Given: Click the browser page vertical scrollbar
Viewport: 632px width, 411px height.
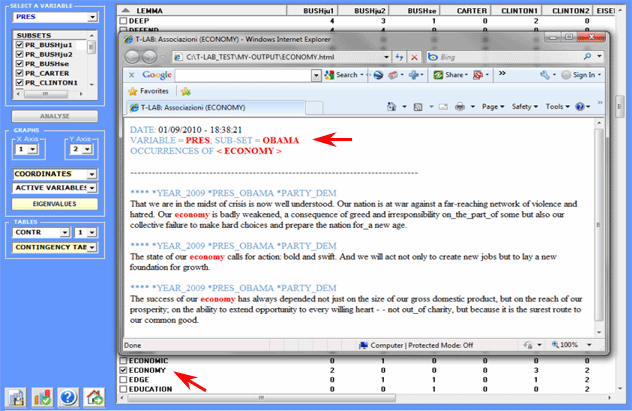Looking at the screenshot, I should click(x=599, y=227).
